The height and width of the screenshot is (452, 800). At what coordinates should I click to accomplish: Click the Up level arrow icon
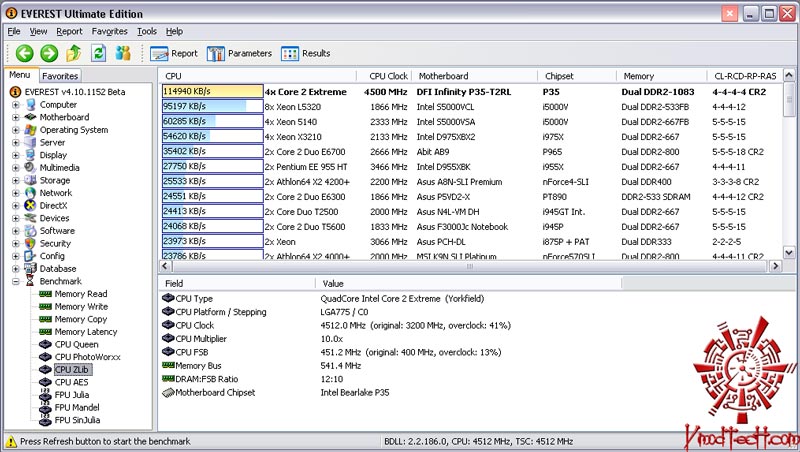(x=74, y=53)
